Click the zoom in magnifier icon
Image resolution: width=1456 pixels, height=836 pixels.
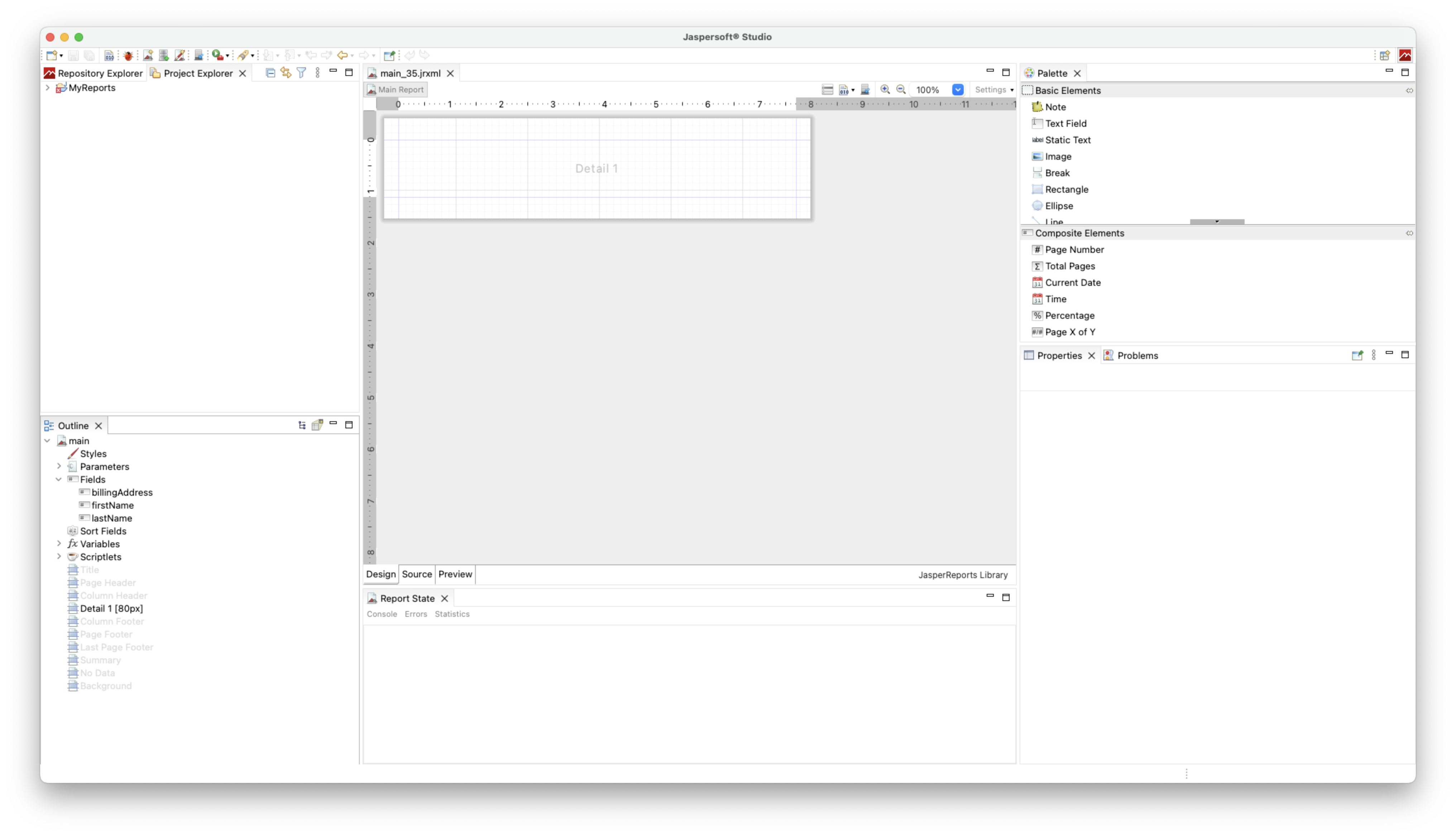click(885, 90)
